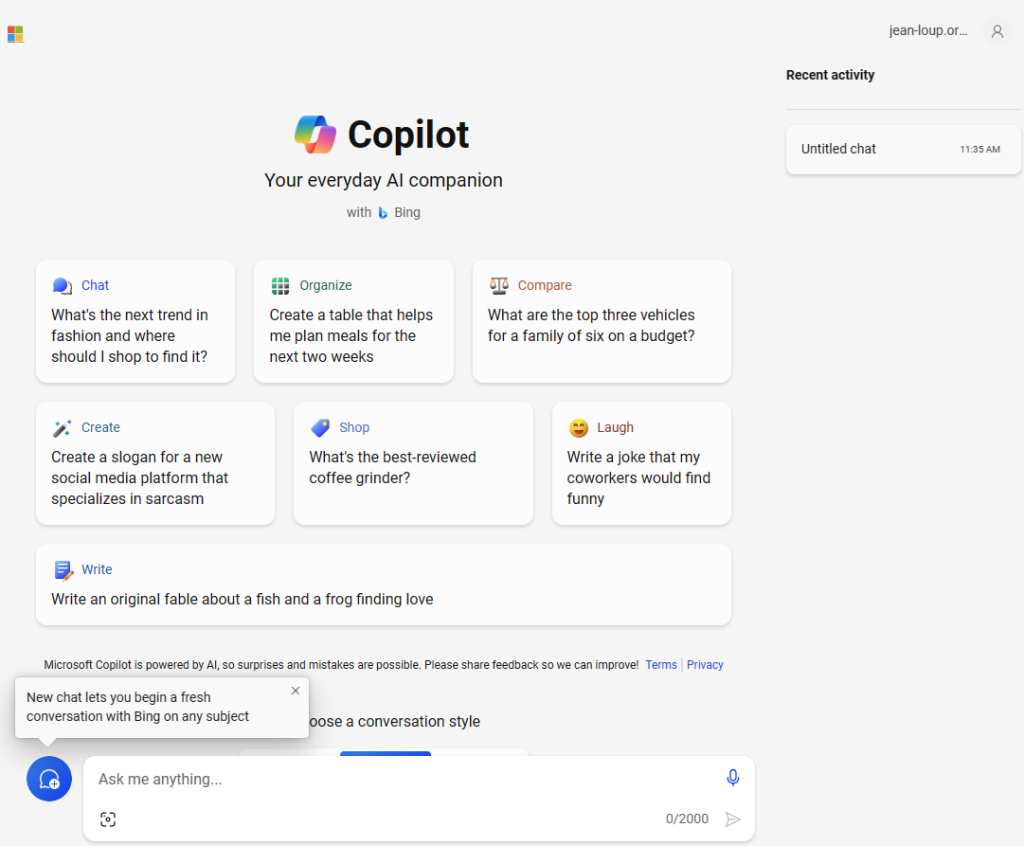Pick the coworkers joke prompt
The height and width of the screenshot is (846, 1024).
click(641, 463)
